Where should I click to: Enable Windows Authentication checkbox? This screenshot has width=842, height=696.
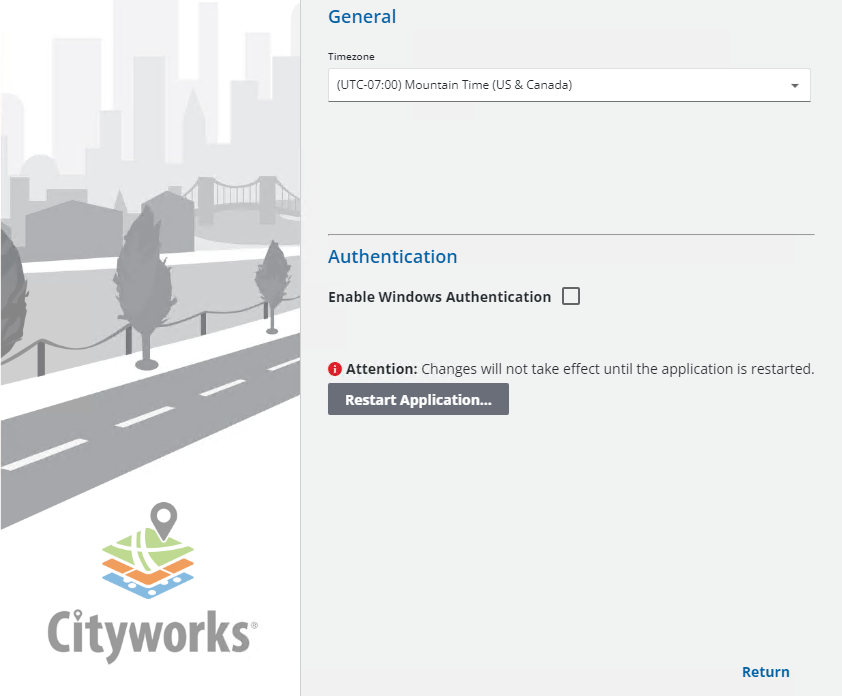click(x=571, y=296)
